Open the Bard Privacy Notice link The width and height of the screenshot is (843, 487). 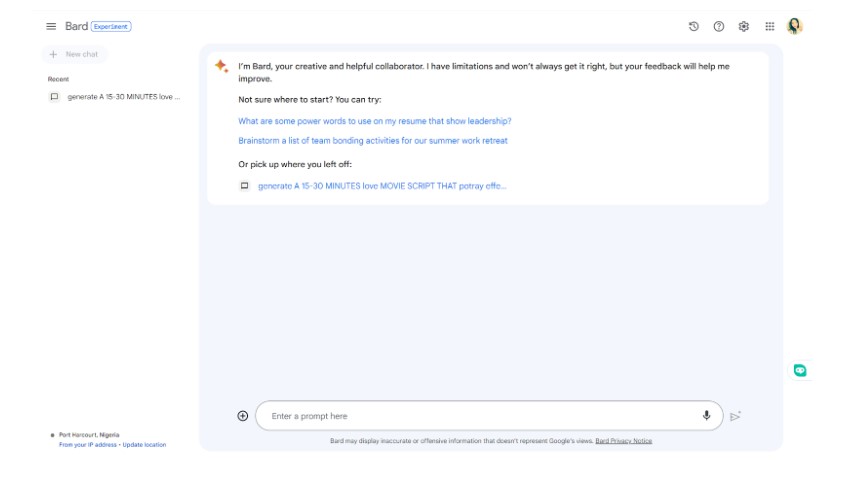point(623,441)
